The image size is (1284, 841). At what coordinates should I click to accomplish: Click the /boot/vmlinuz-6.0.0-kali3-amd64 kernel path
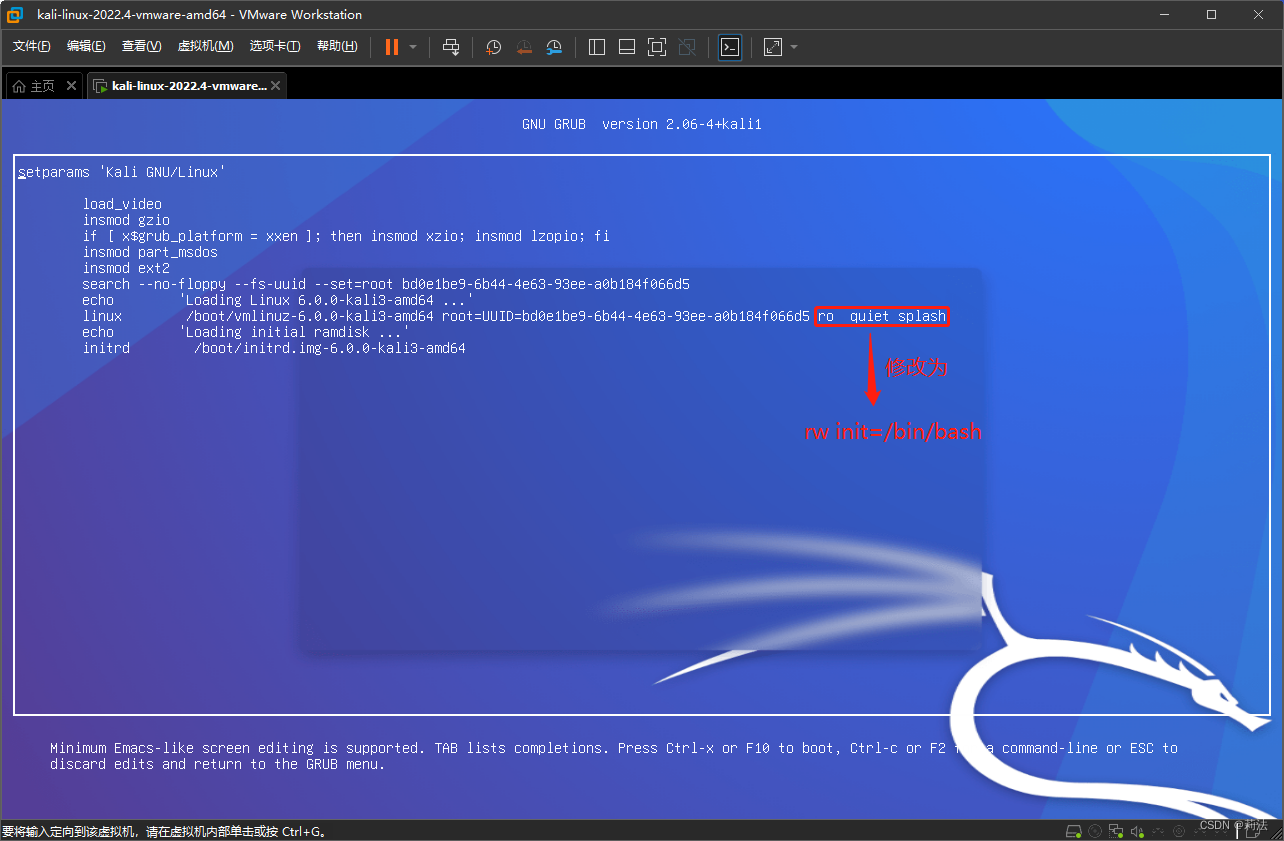(x=309, y=316)
